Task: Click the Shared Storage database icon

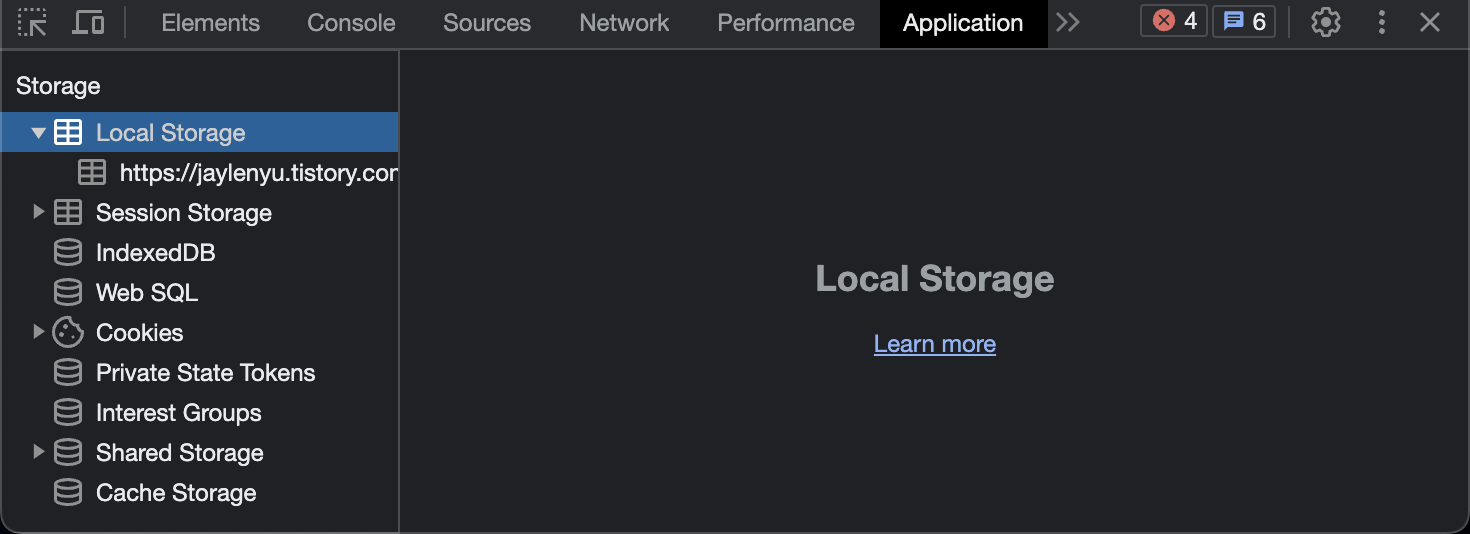Action: pyautogui.click(x=68, y=452)
